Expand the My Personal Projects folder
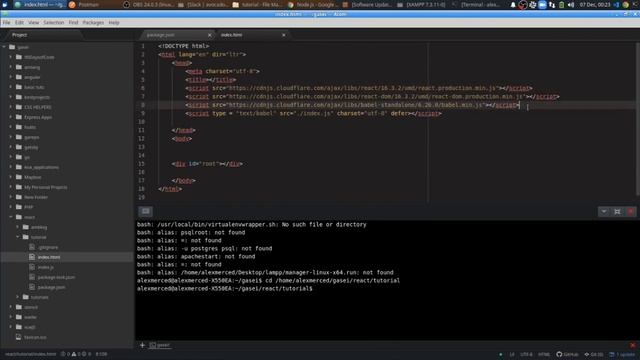Image resolution: width=640 pixels, height=360 pixels. 11,187
